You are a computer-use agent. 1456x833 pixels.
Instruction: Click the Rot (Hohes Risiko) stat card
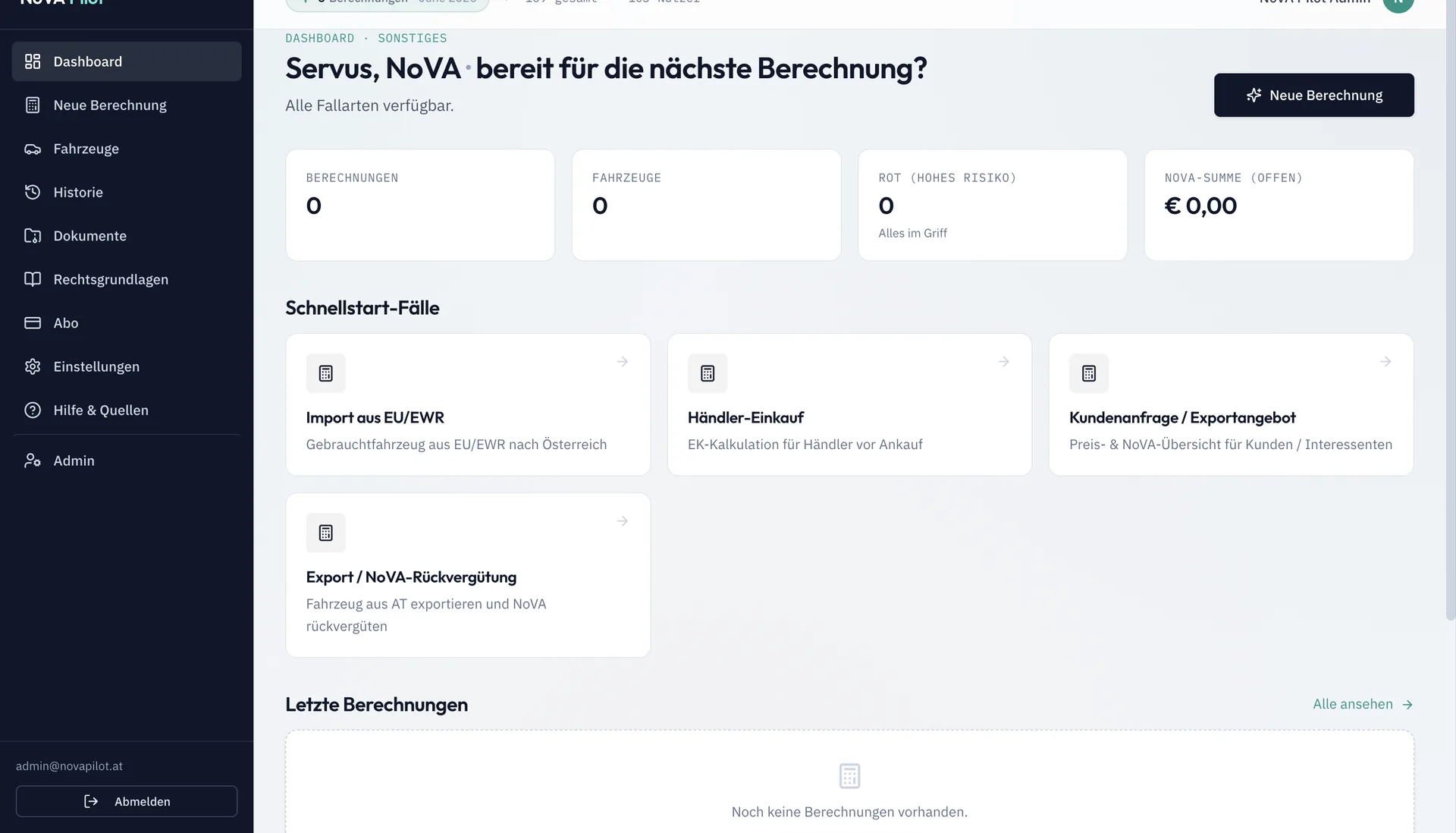(993, 205)
